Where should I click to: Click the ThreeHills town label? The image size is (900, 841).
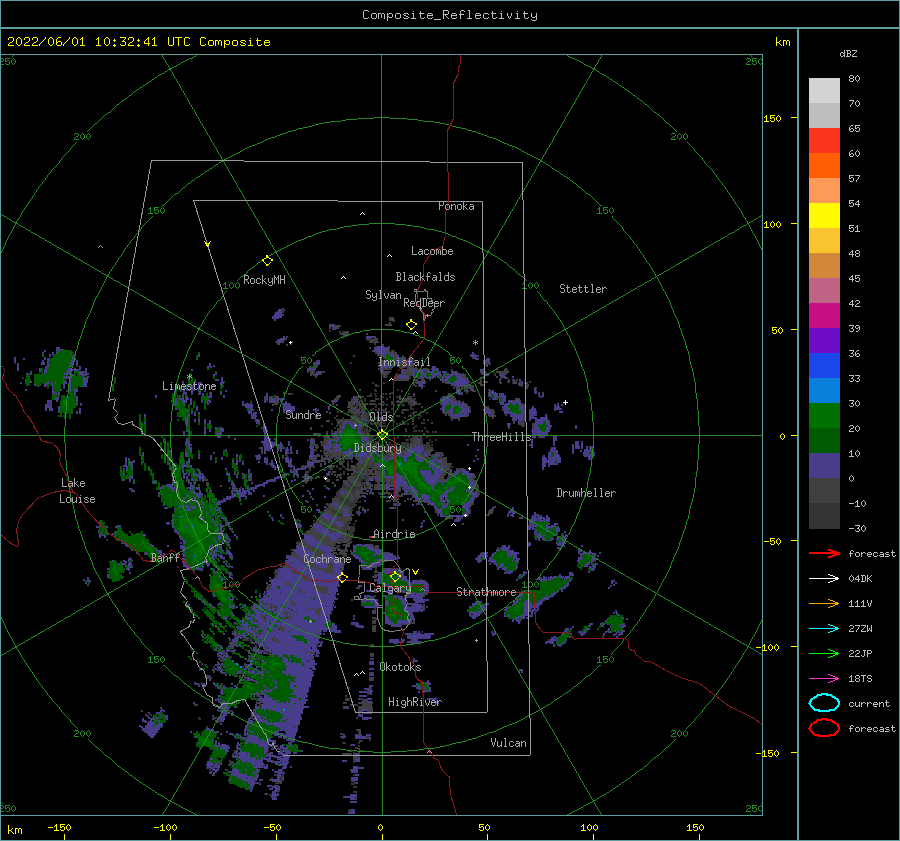(x=502, y=437)
